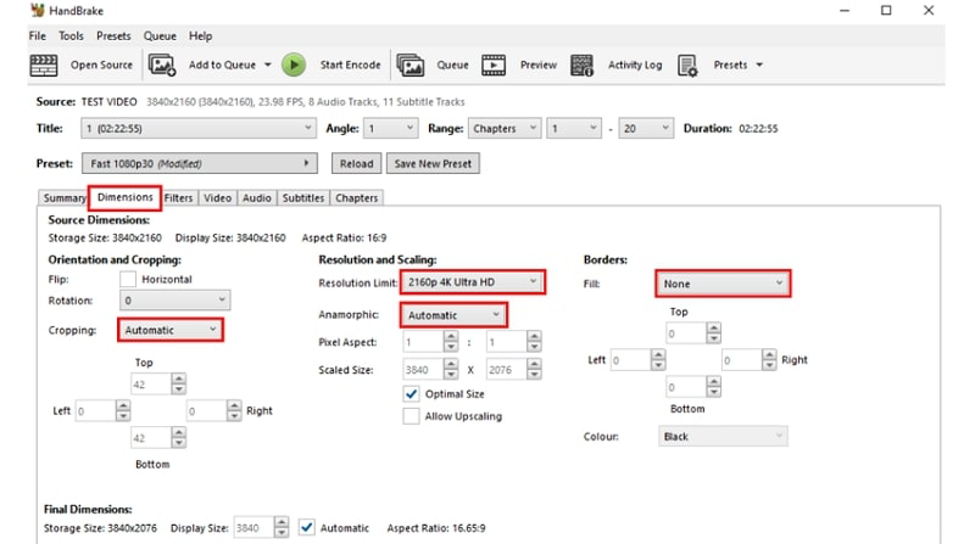Open the Cropping mode dropdown
977x545 pixels.
click(x=169, y=330)
